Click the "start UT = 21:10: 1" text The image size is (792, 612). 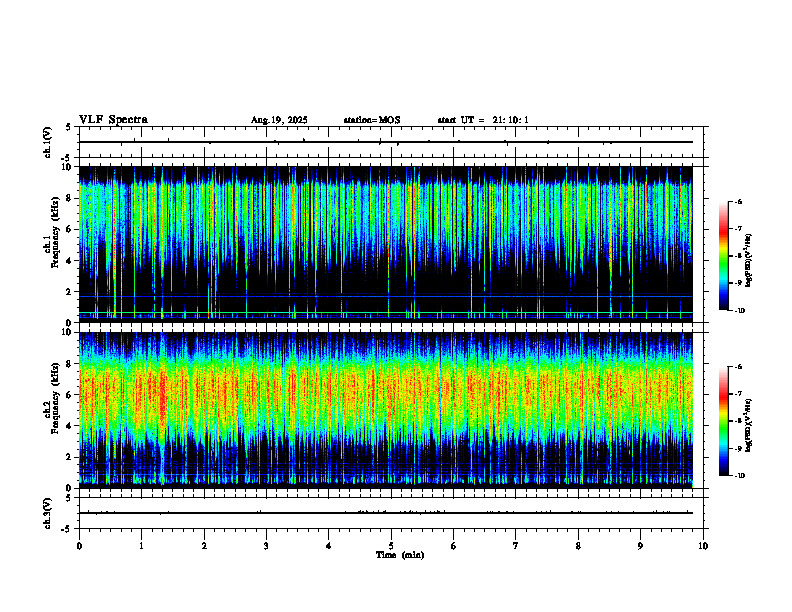coord(483,120)
